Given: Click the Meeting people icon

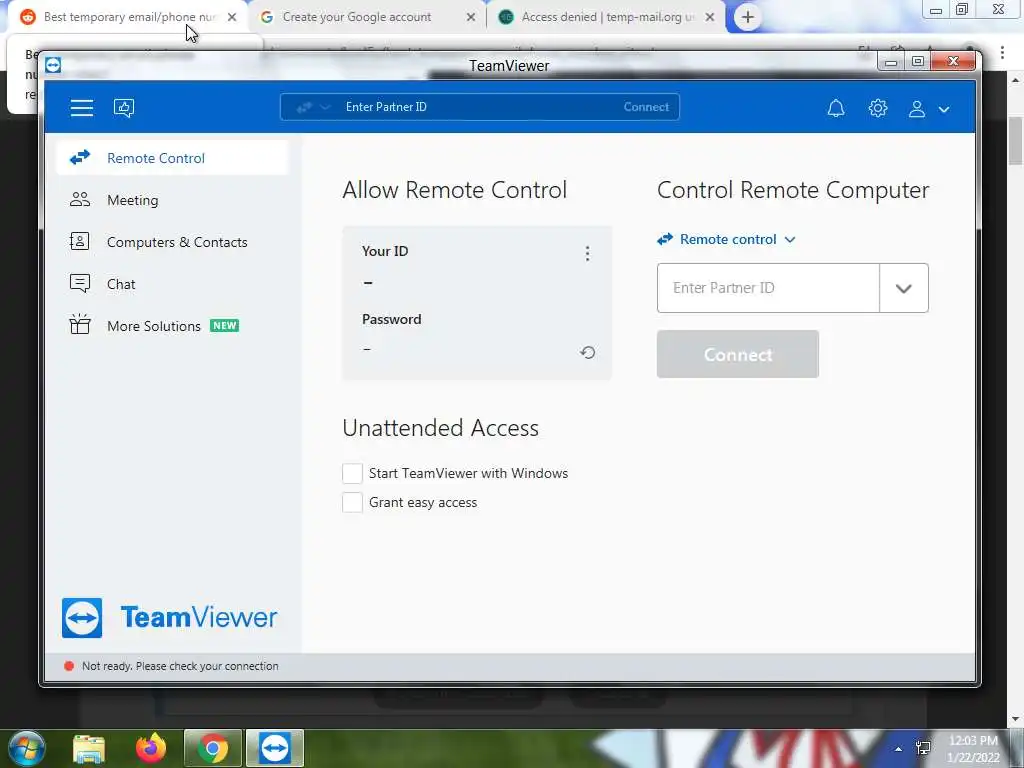Looking at the screenshot, I should point(80,199).
